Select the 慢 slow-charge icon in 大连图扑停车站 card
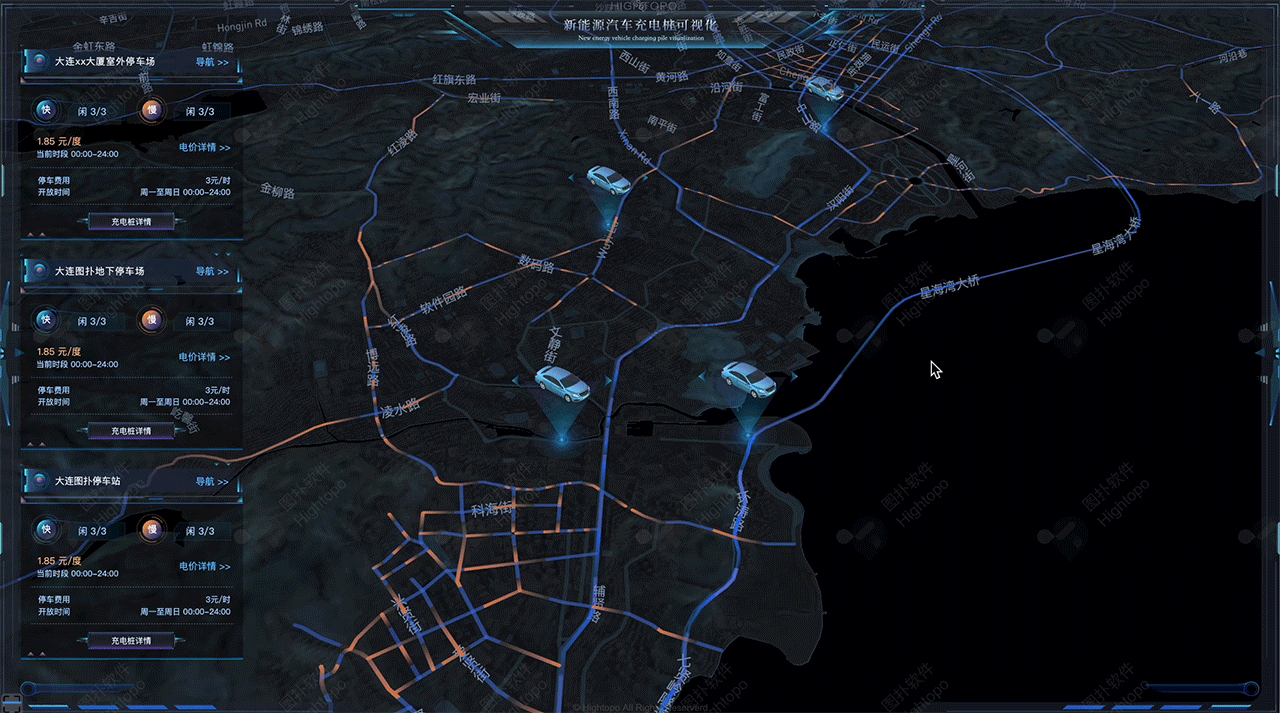The height and width of the screenshot is (713, 1280). (151, 530)
